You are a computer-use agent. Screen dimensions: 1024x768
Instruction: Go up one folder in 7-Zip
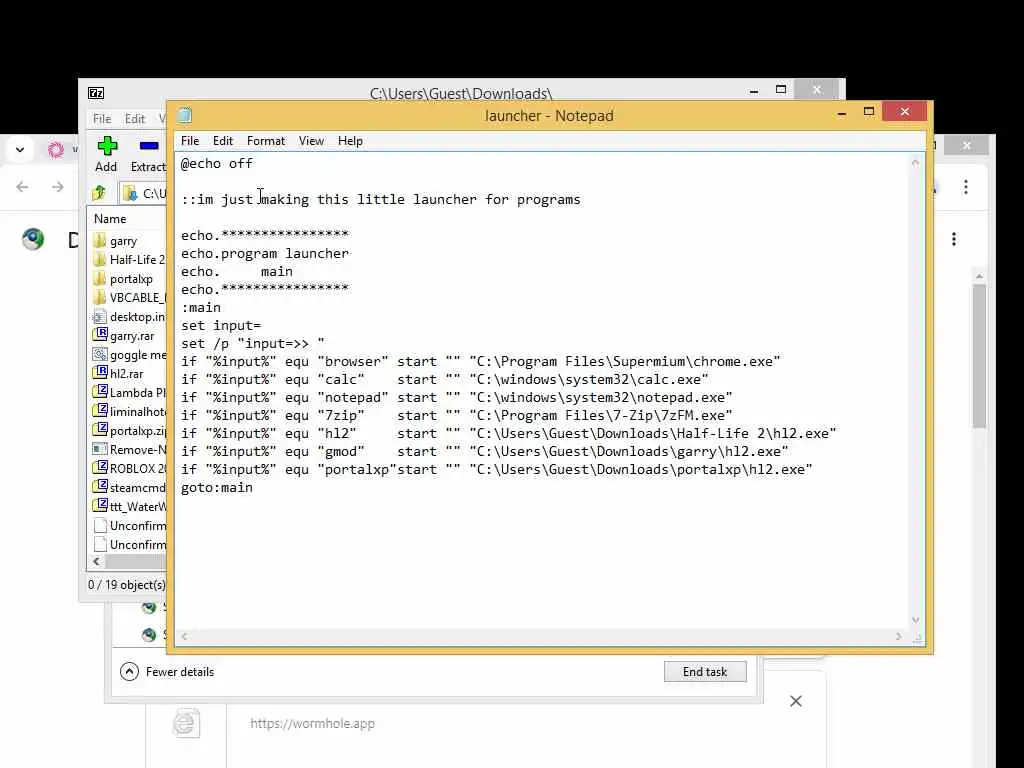[x=99, y=193]
